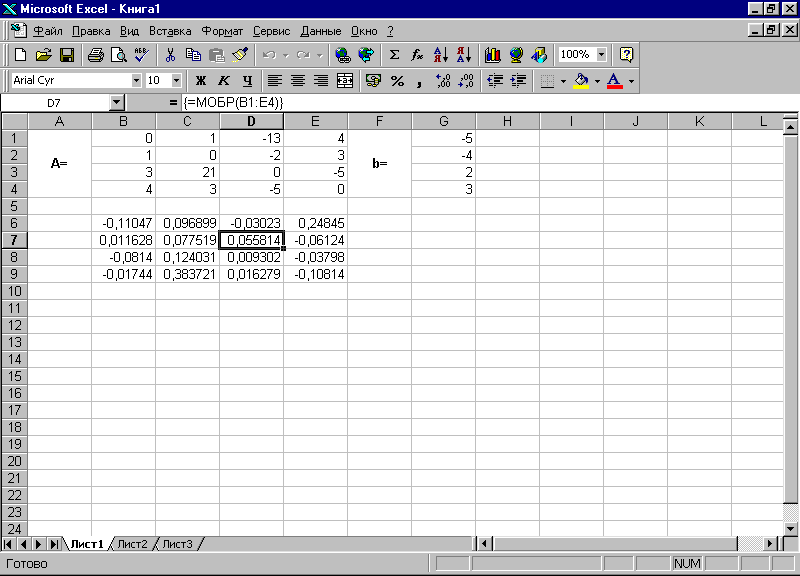
Task: Decrease decimal places icon
Action: point(466,81)
